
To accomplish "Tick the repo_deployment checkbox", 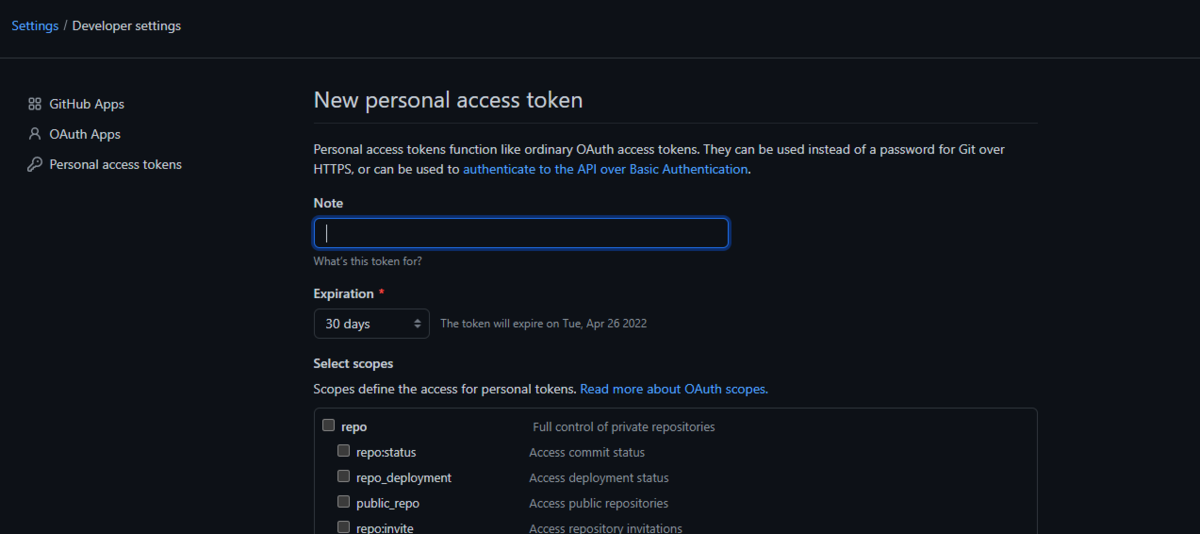I will (343, 477).
